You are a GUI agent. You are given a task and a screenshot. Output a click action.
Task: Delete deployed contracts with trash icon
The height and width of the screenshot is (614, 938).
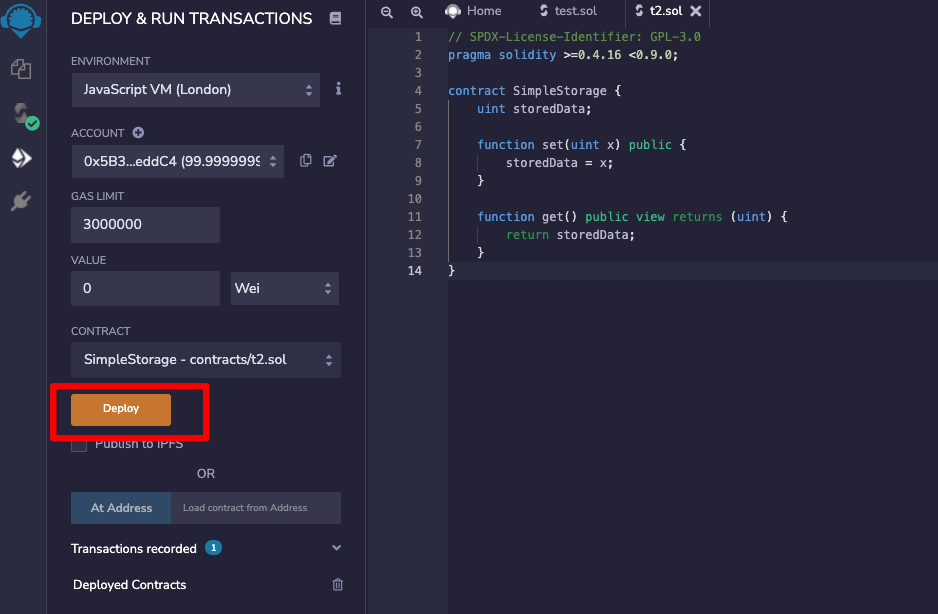click(x=337, y=585)
